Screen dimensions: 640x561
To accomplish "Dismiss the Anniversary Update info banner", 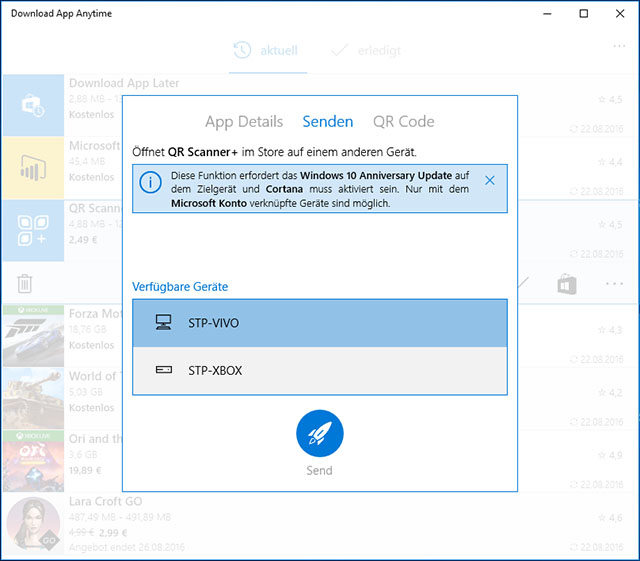I will (x=490, y=180).
